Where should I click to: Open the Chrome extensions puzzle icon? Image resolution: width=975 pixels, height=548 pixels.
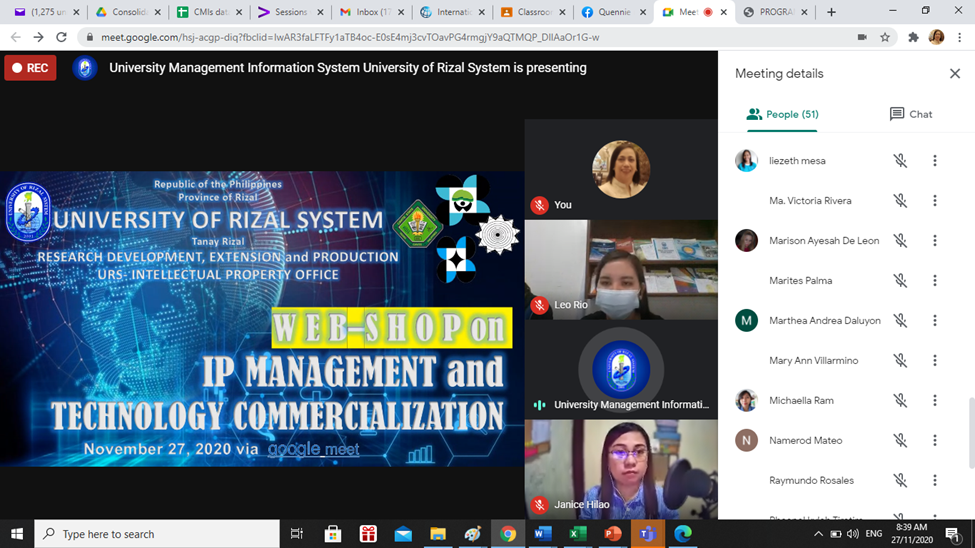913,37
